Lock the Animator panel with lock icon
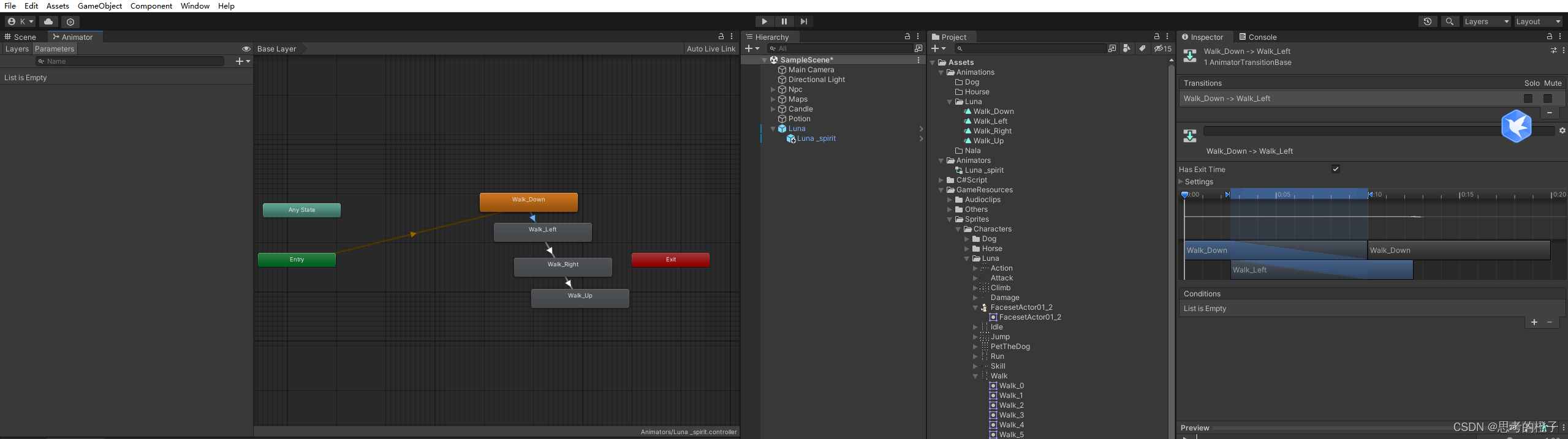This screenshot has height=439, width=1568. [x=721, y=37]
